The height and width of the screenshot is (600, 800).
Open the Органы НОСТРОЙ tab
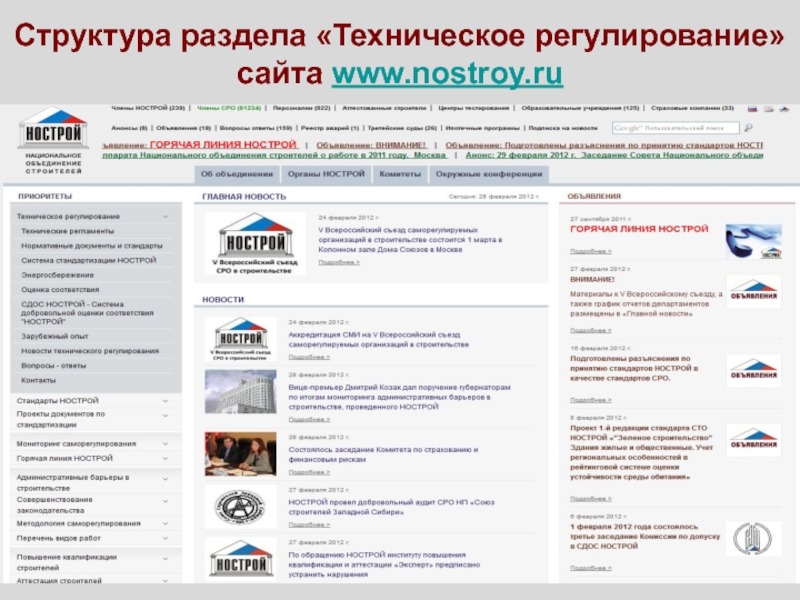[326, 174]
